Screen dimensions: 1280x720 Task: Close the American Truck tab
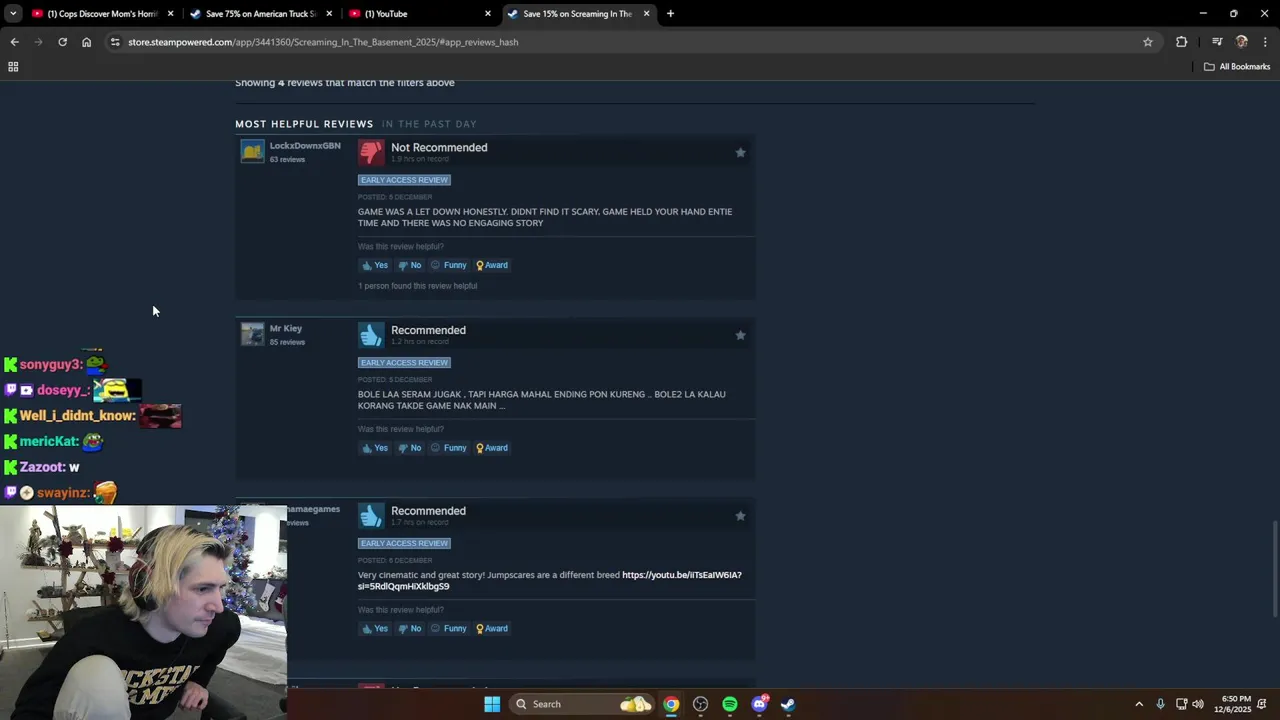pos(329,14)
